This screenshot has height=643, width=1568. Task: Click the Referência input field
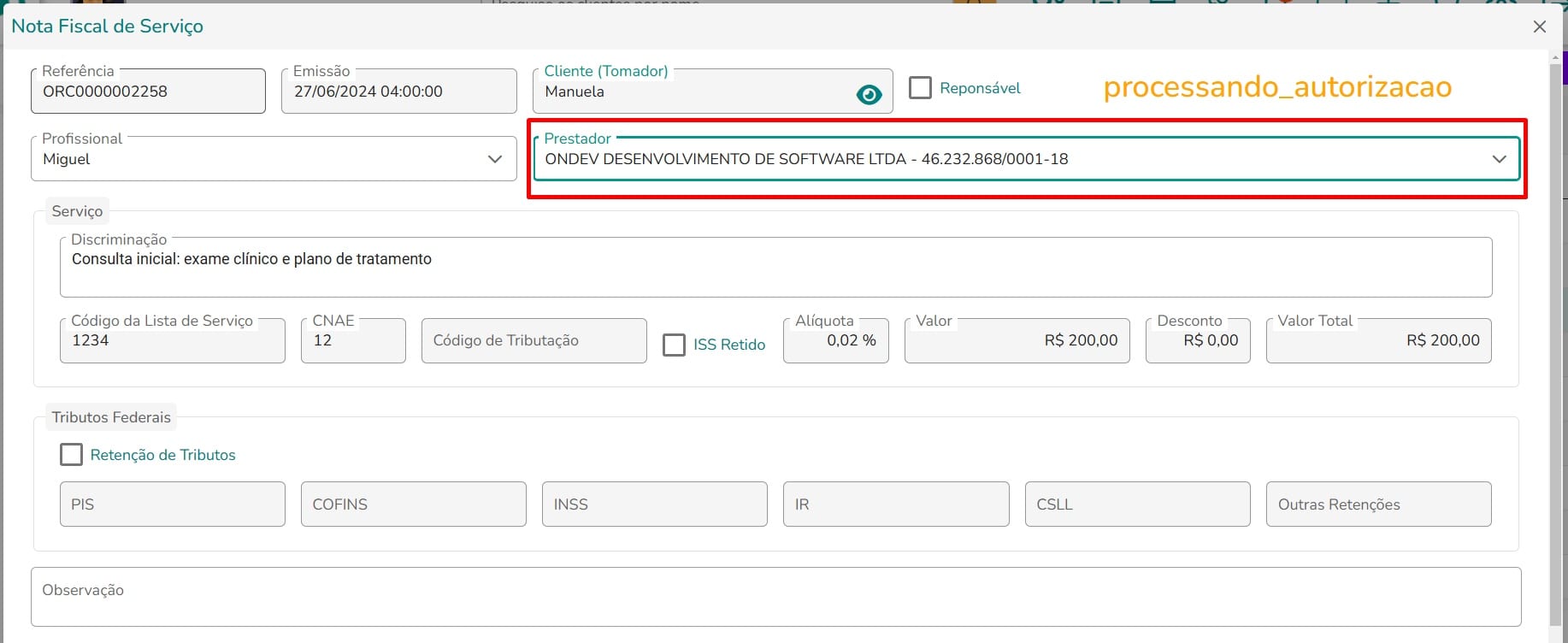point(148,91)
